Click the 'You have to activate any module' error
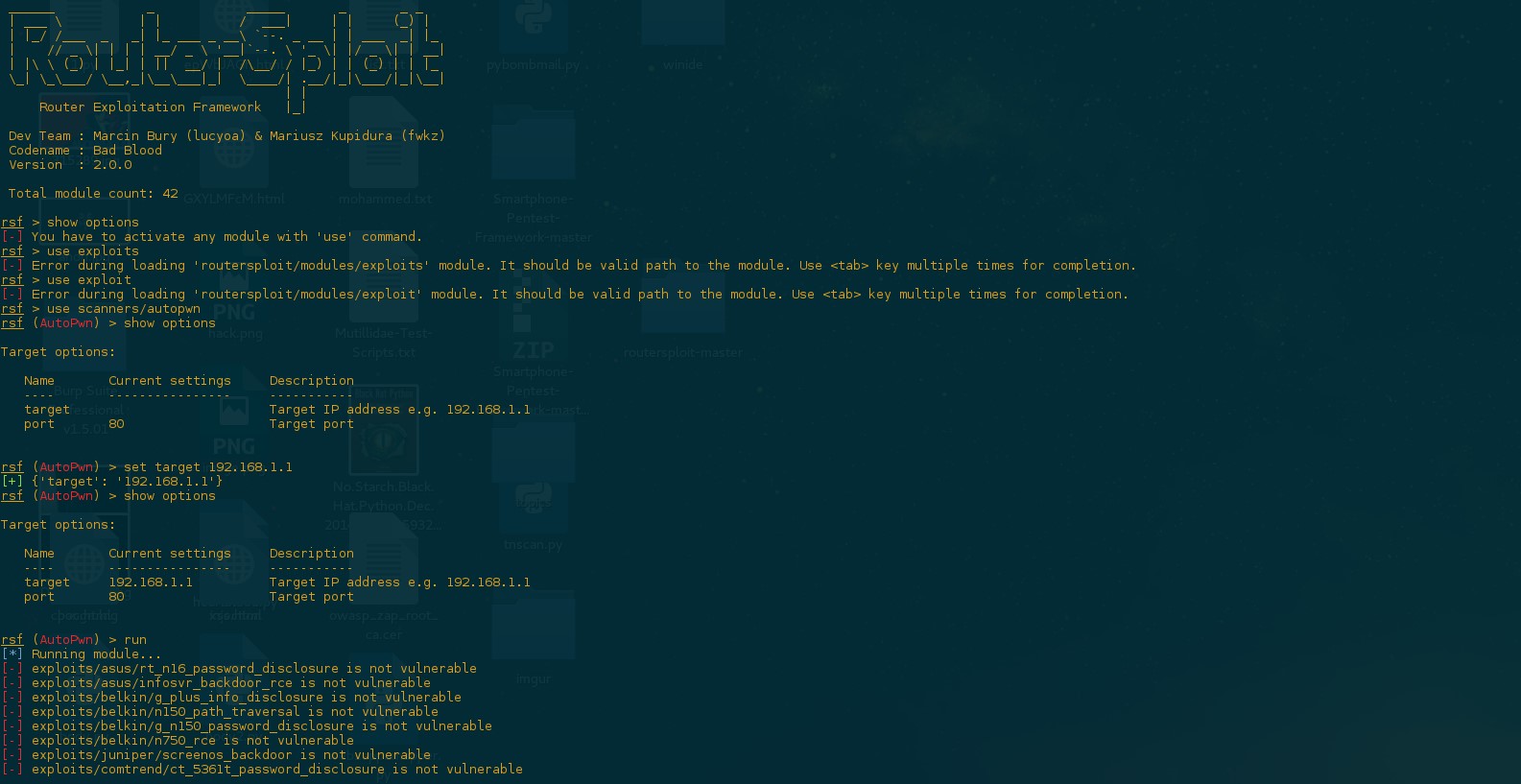This screenshot has height=784, width=1521. coord(212,237)
